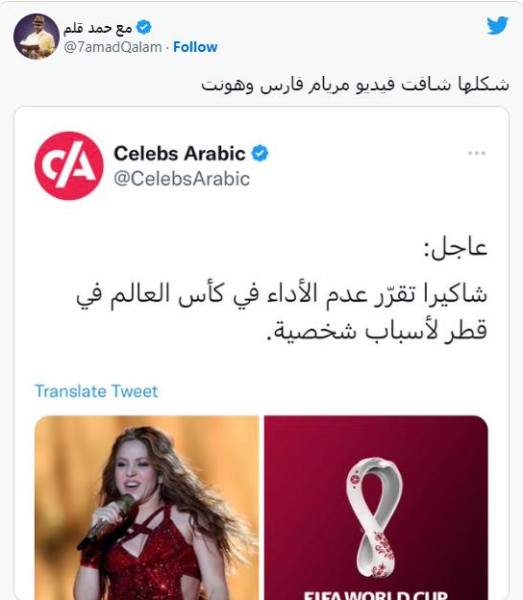The width and height of the screenshot is (523, 600).
Task: Click Translate Tweet link
Action: [96, 391]
